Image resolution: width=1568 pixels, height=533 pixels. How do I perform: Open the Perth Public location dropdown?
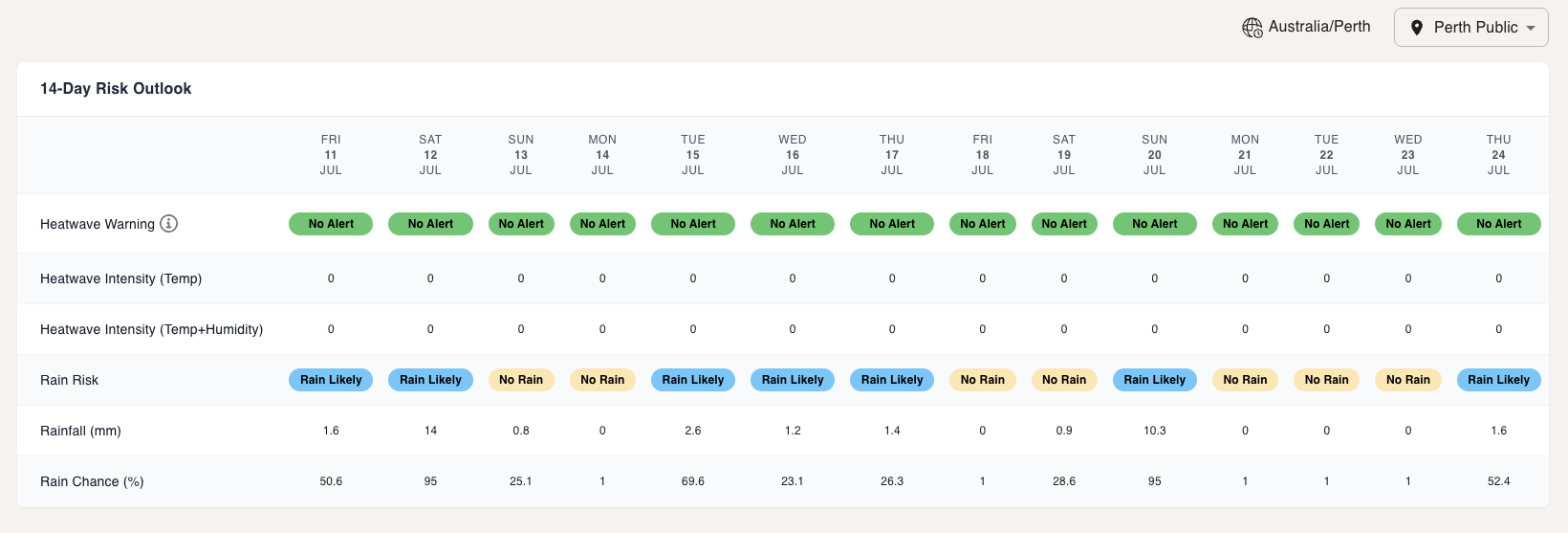click(x=1470, y=28)
